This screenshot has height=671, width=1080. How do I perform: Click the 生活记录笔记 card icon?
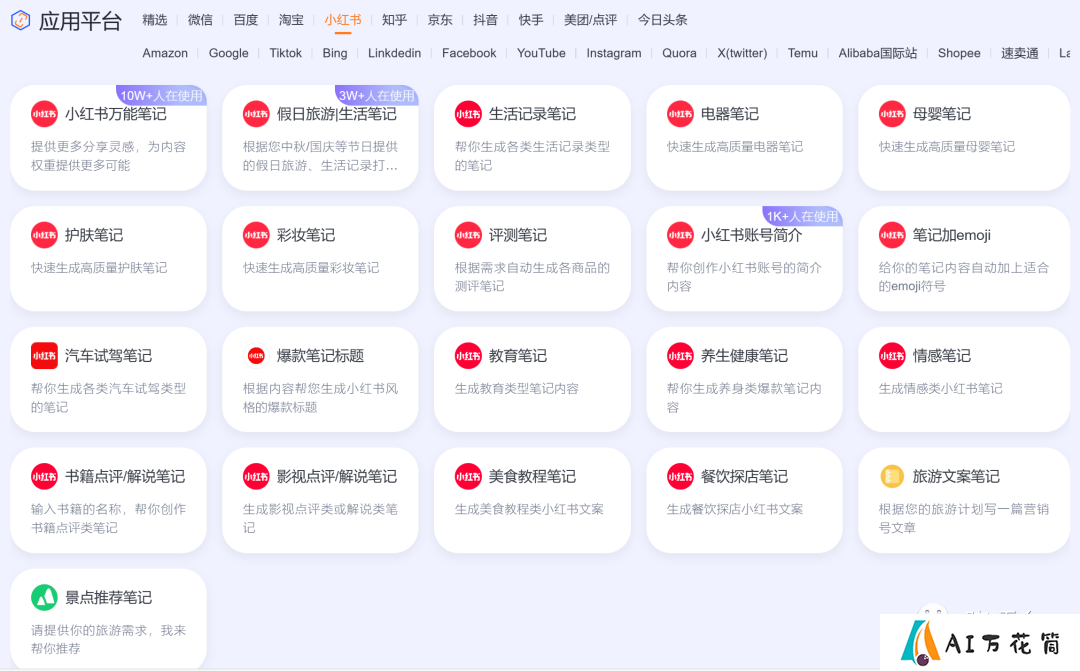[468, 114]
